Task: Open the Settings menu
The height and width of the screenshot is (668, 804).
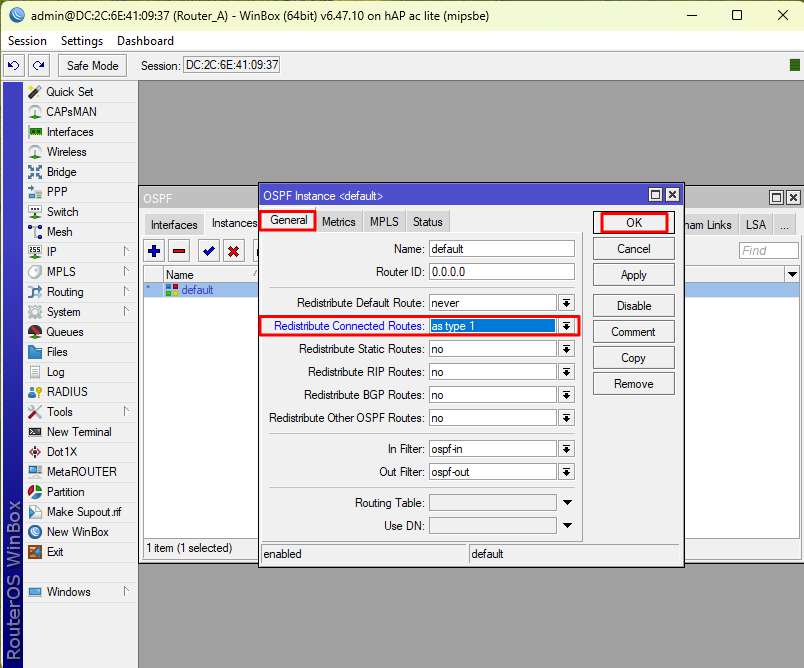Action: tap(82, 41)
